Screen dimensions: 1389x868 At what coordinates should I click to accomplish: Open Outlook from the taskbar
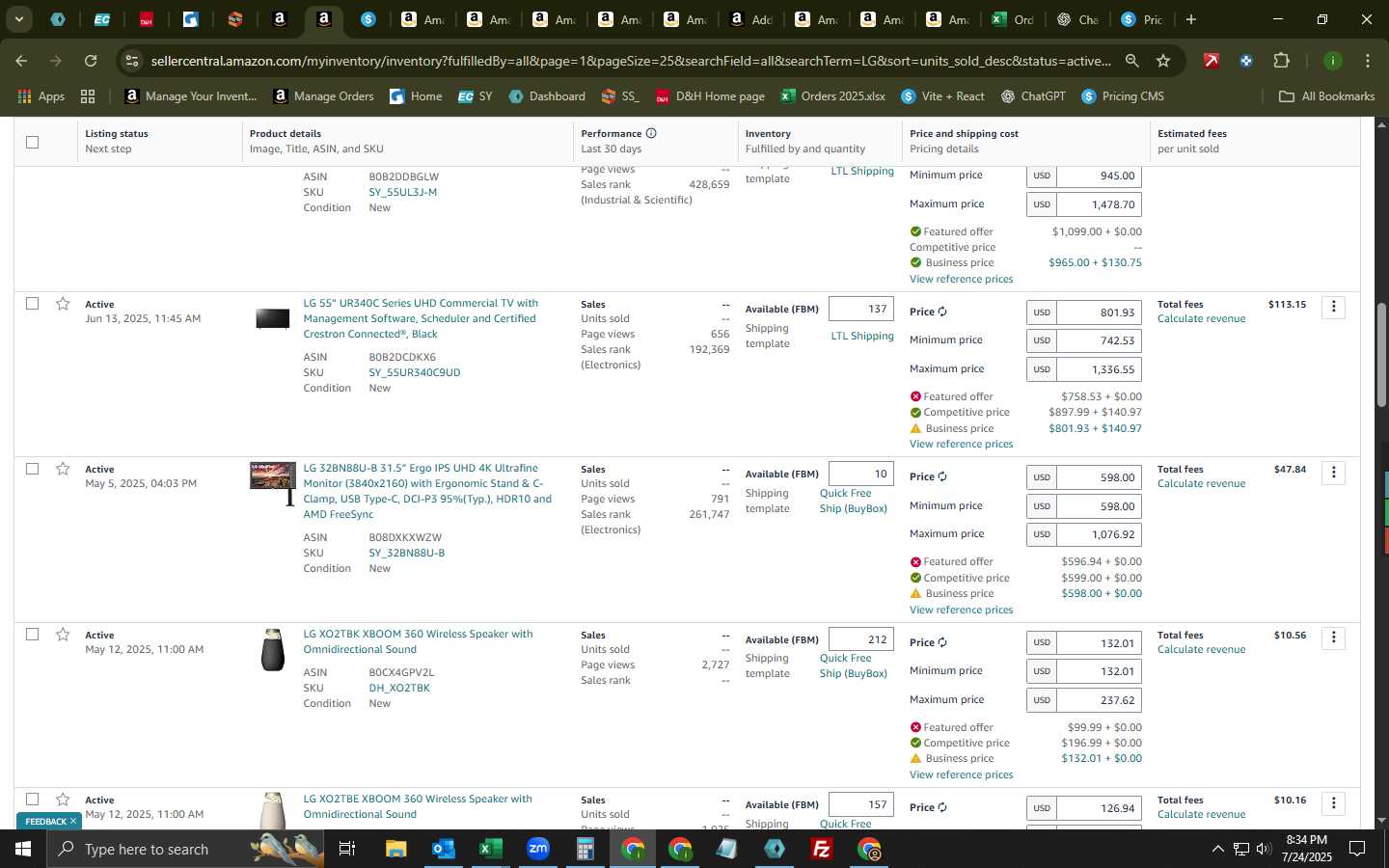[x=443, y=849]
